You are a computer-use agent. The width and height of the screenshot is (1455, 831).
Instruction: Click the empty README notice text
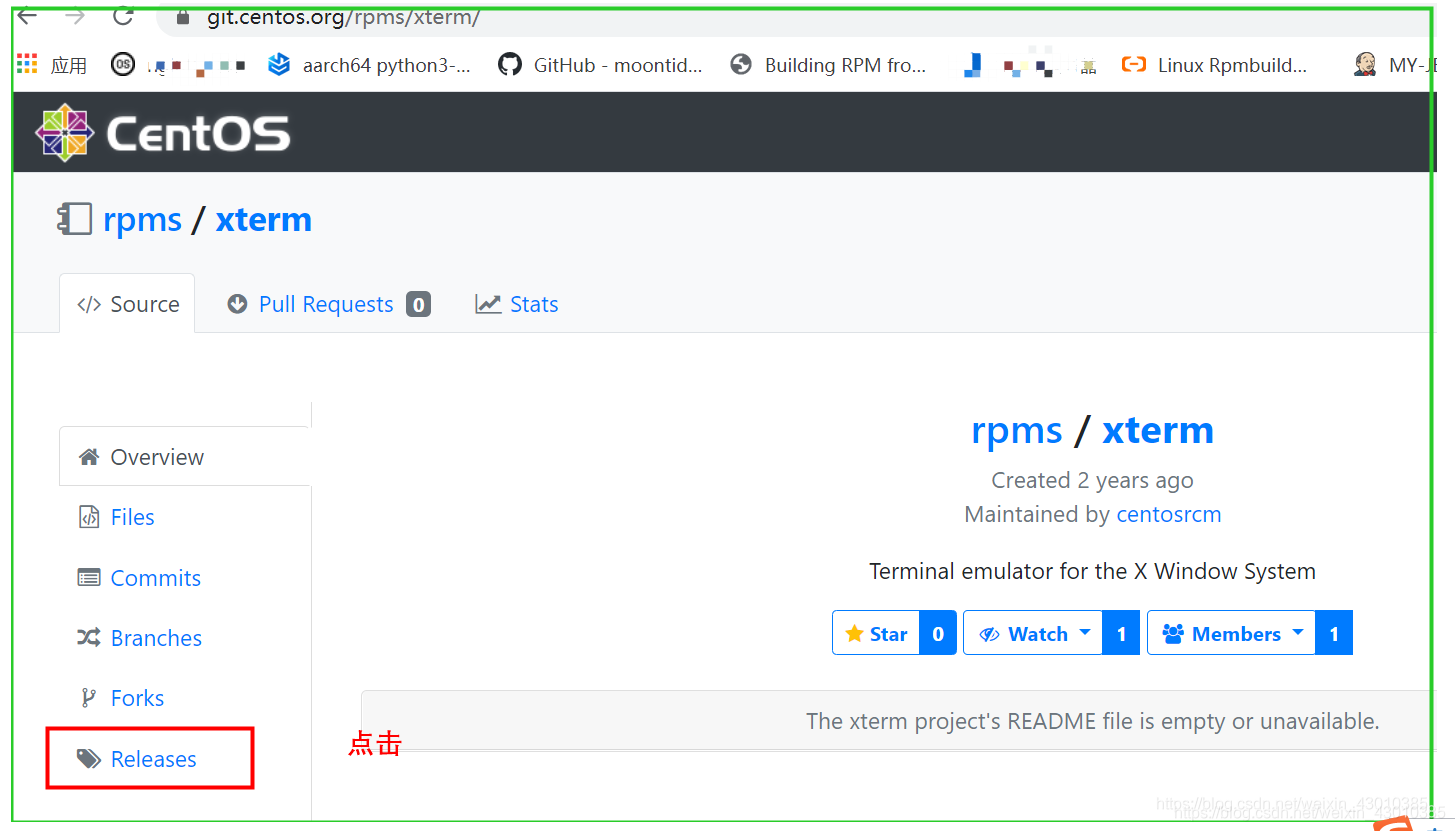coord(1092,721)
